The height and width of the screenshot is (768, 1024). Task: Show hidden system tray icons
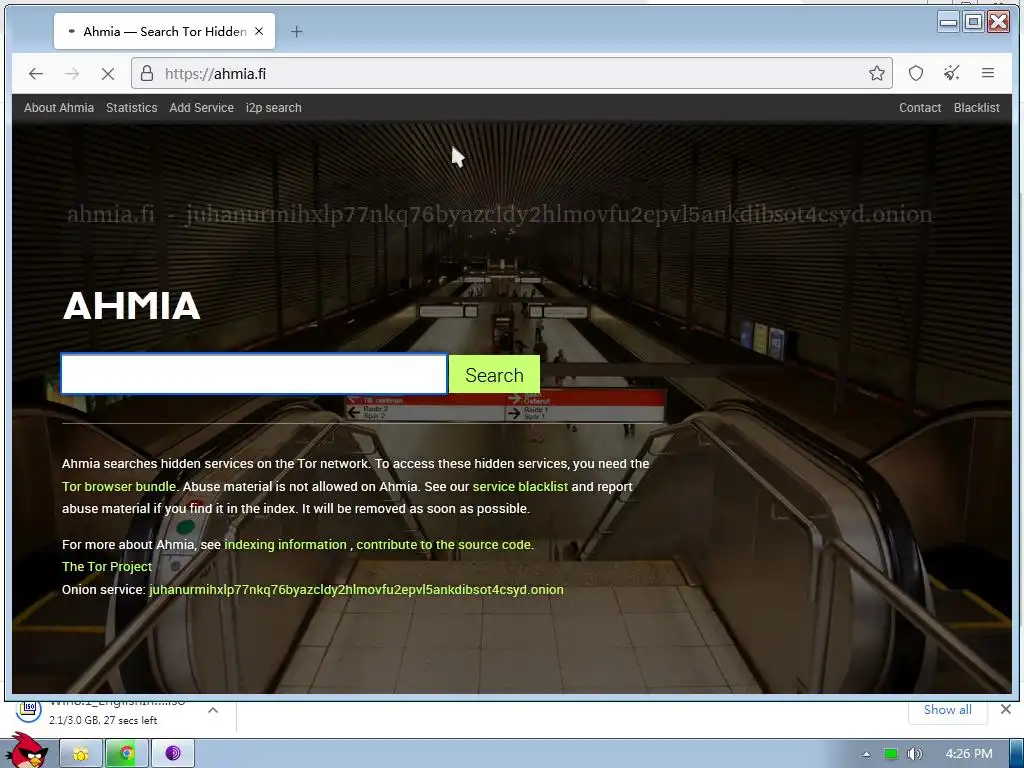(x=866, y=754)
